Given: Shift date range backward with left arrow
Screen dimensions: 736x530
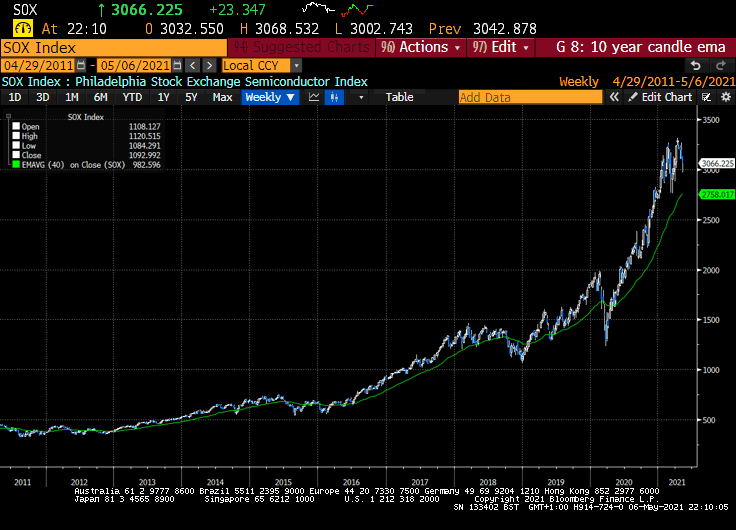Looking at the screenshot, I should 192,65.
